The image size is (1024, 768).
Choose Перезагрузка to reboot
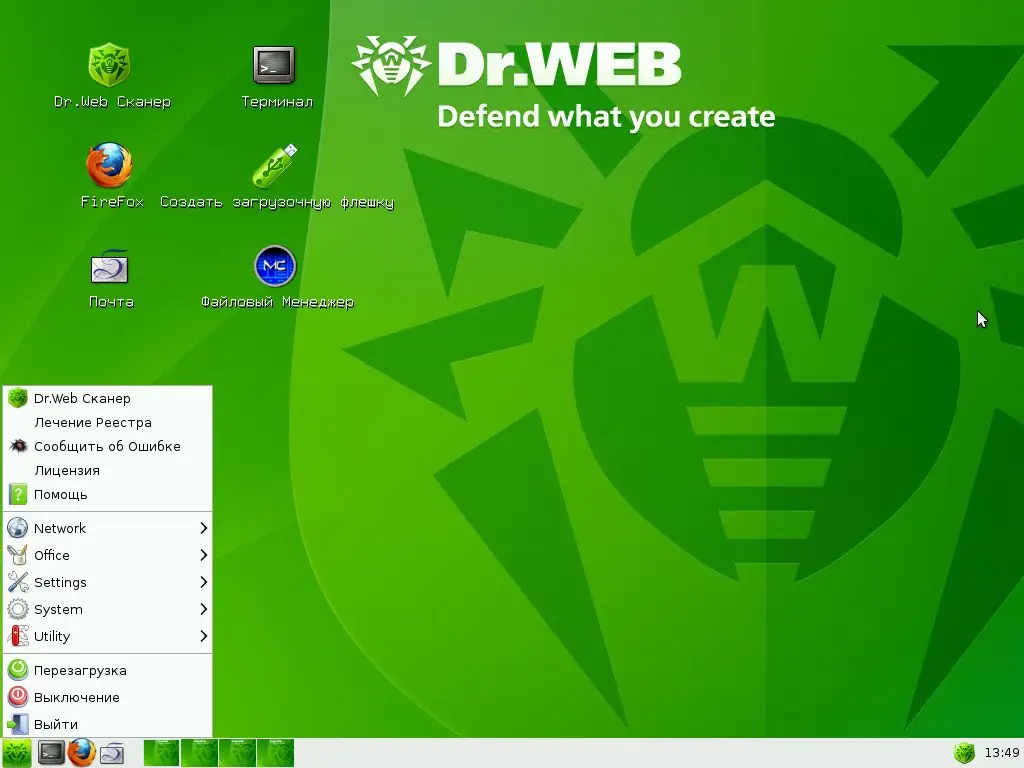tap(108, 670)
